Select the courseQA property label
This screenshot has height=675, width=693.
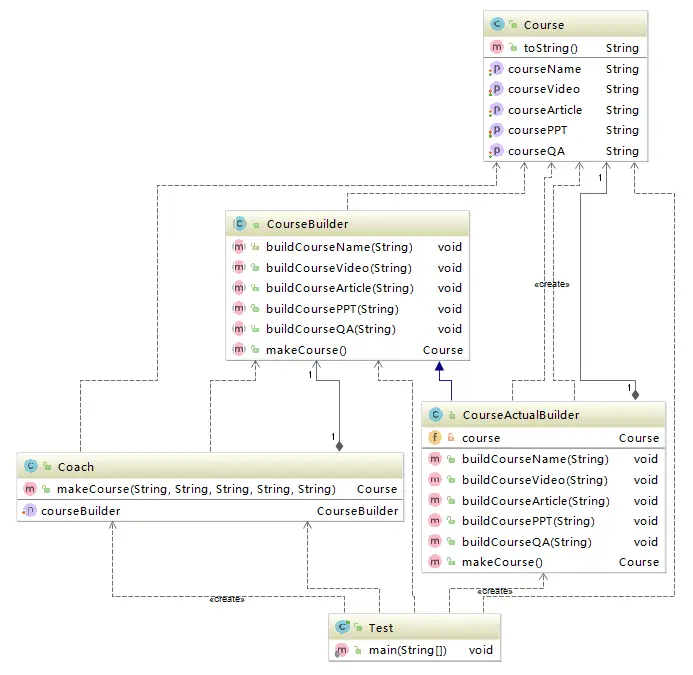coord(537,151)
